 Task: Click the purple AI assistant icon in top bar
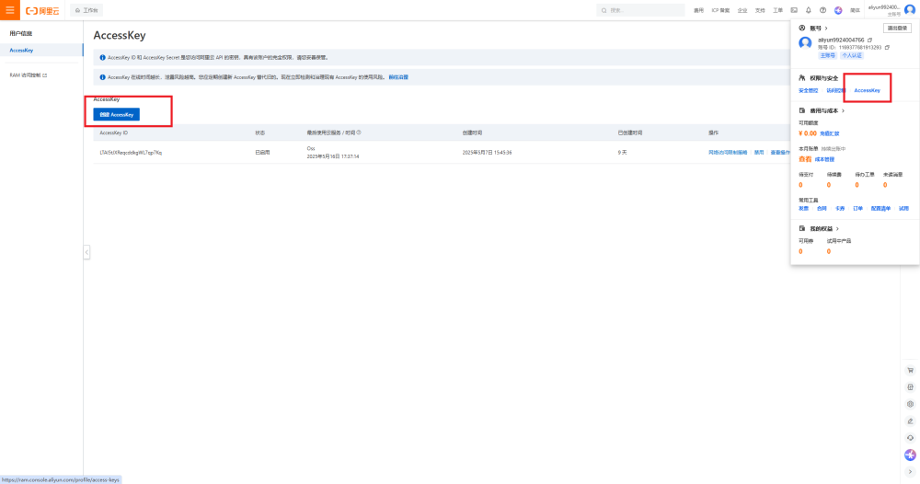[x=838, y=10]
